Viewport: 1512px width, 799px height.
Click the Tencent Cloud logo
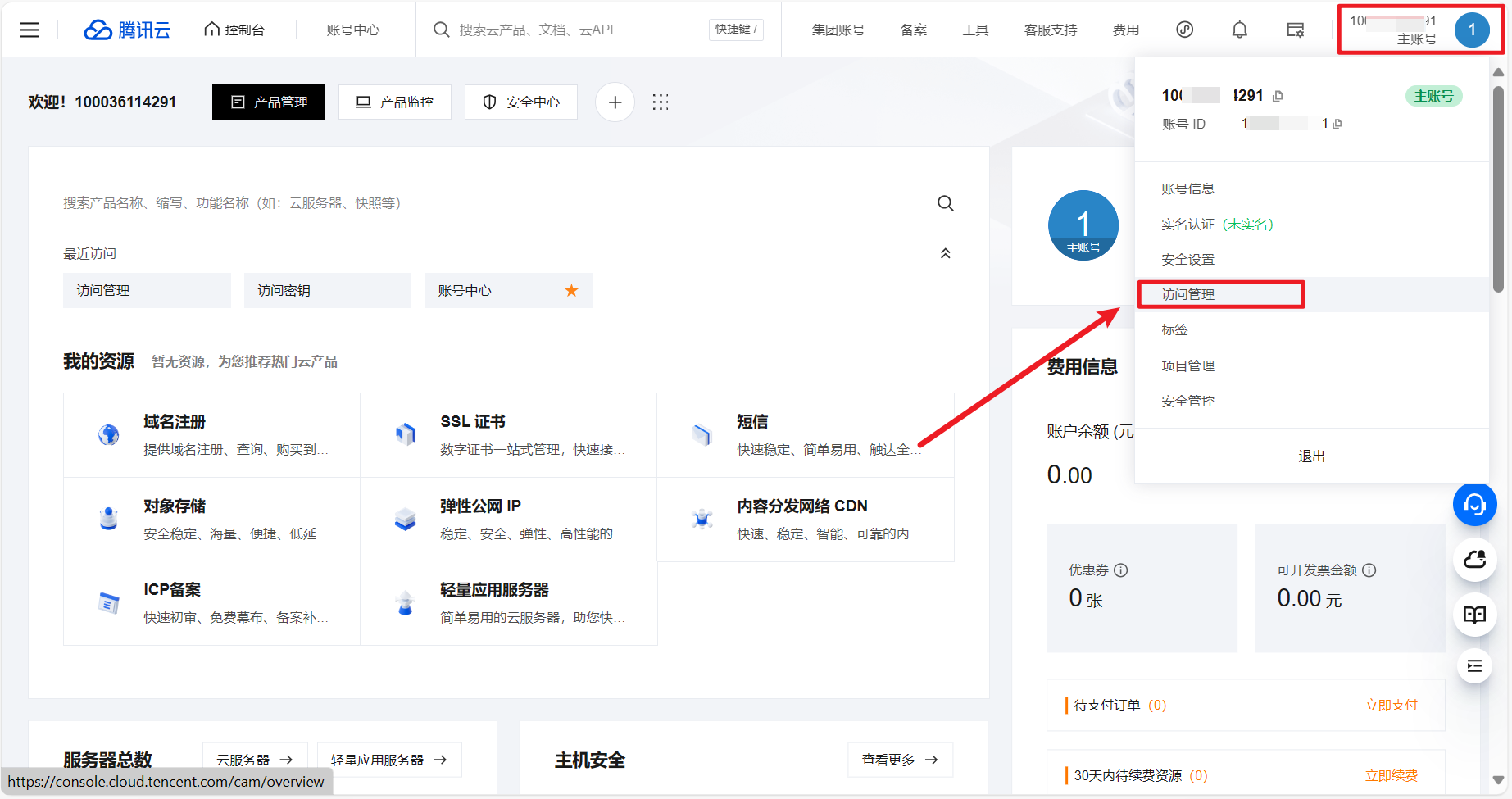tap(127, 30)
